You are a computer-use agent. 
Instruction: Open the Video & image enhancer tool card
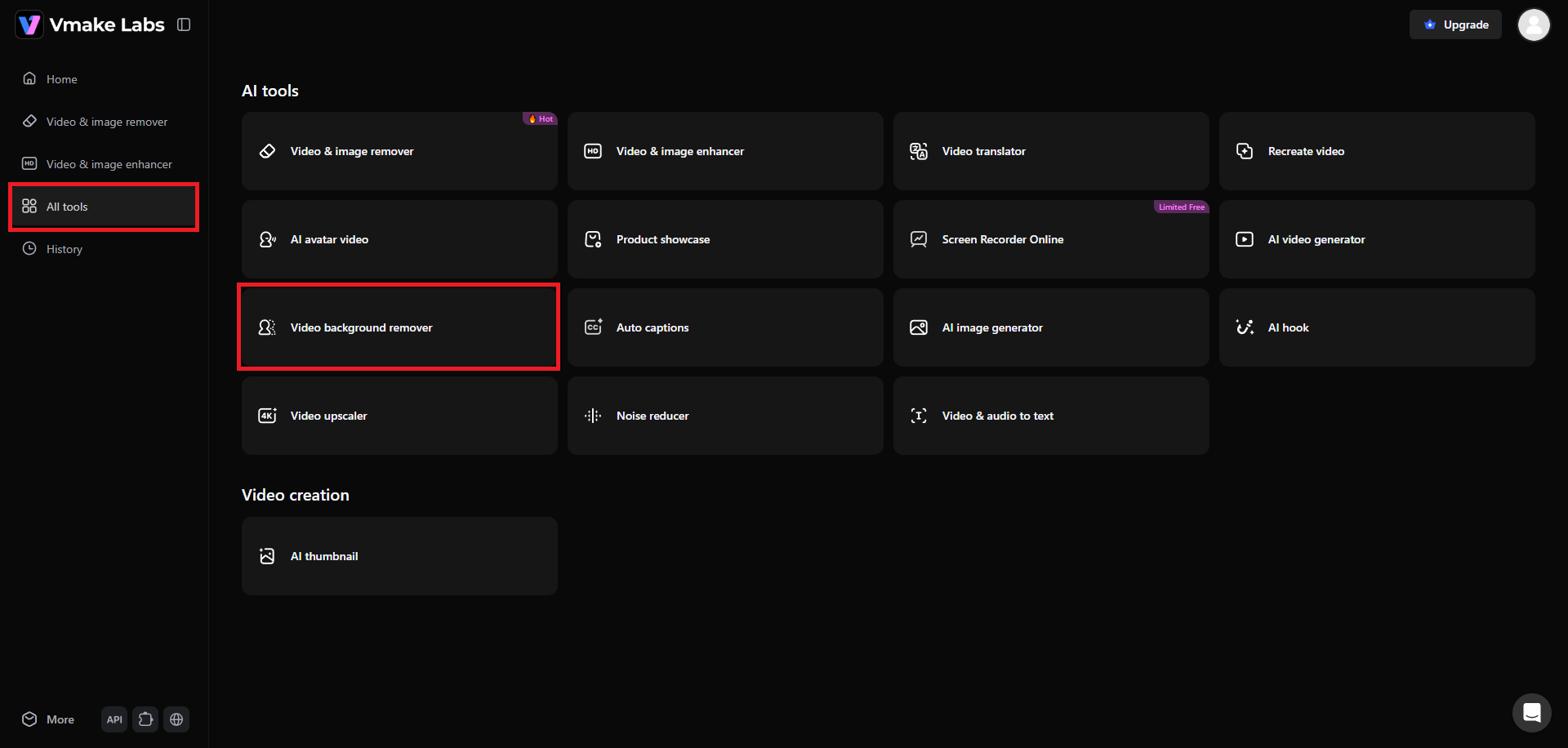coord(725,151)
